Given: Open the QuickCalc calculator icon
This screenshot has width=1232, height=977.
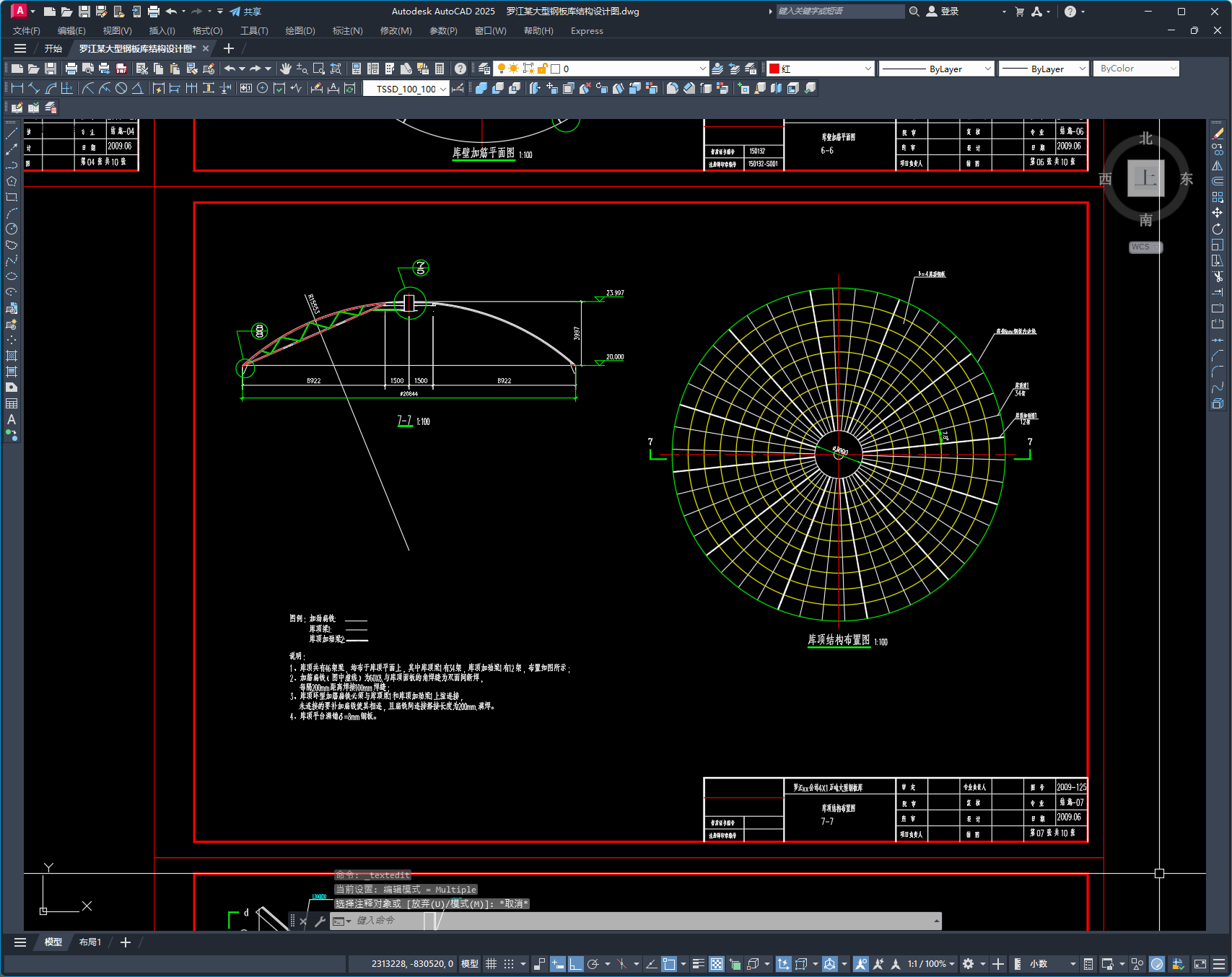Looking at the screenshot, I should tap(440, 69).
